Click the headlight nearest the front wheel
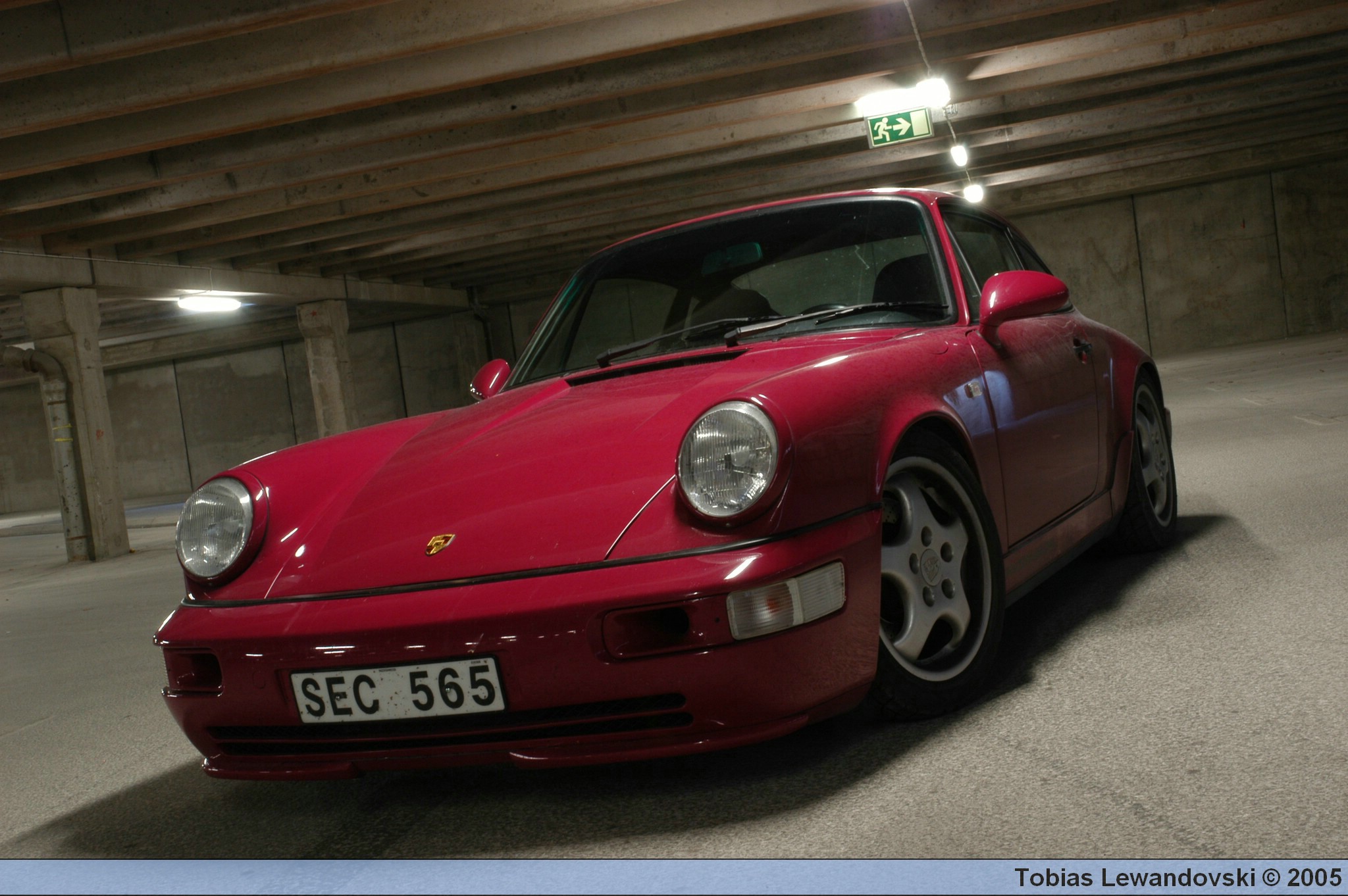 click(x=727, y=458)
